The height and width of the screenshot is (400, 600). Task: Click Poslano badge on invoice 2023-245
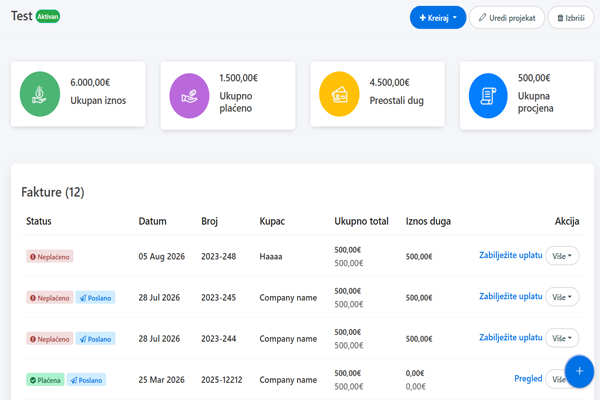click(x=95, y=297)
